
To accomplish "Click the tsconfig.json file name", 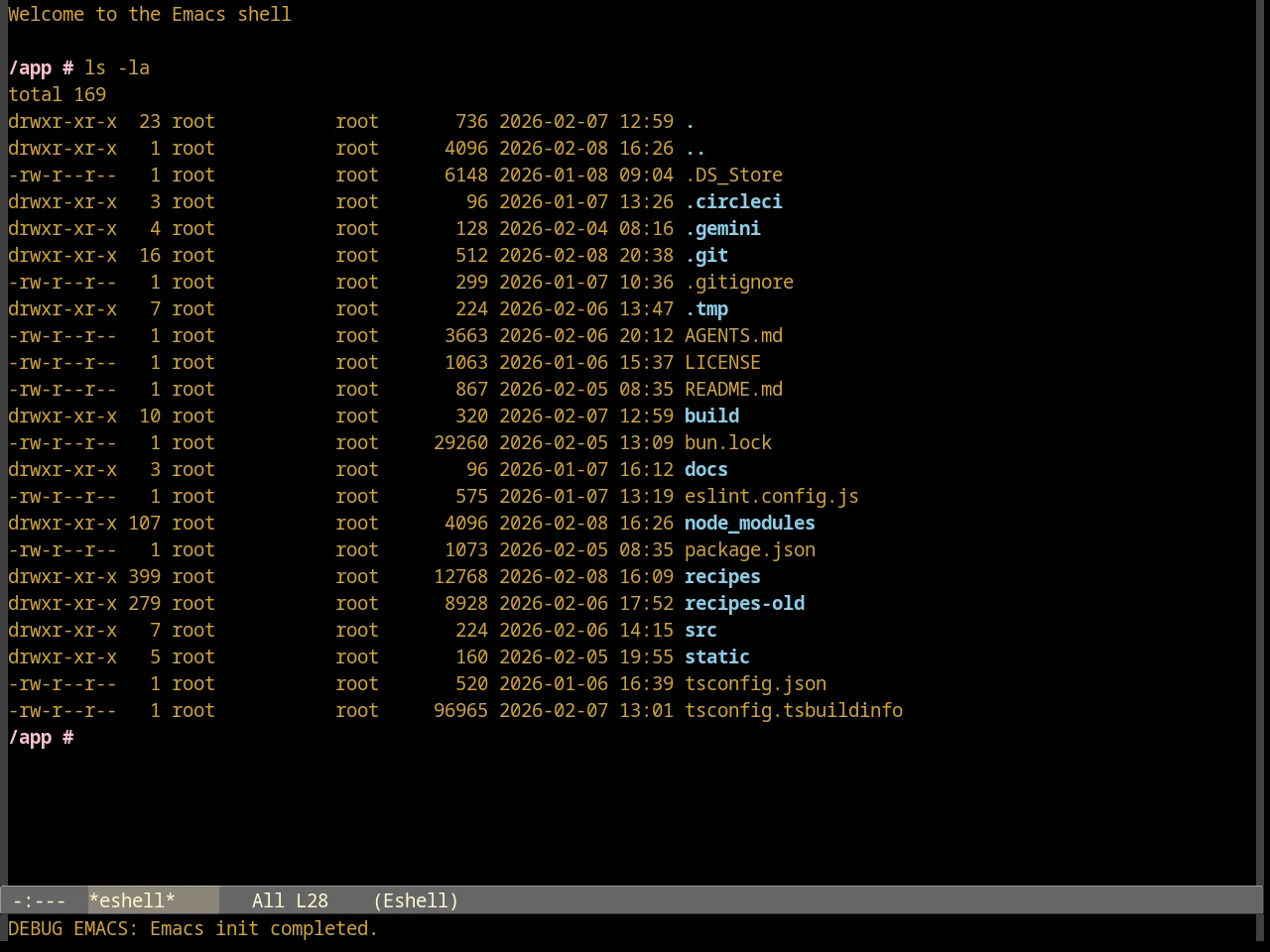I will 755,683.
